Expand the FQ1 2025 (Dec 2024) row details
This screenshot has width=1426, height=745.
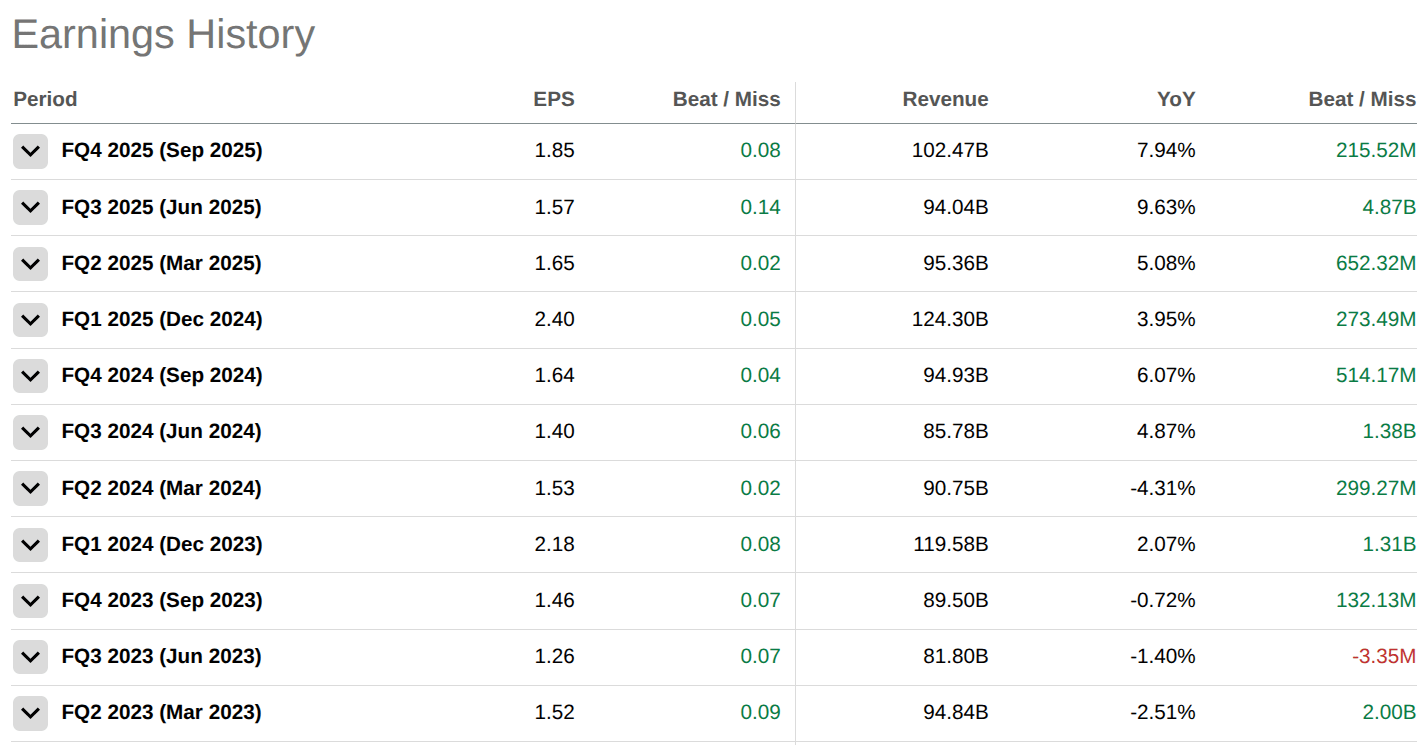click(x=30, y=319)
